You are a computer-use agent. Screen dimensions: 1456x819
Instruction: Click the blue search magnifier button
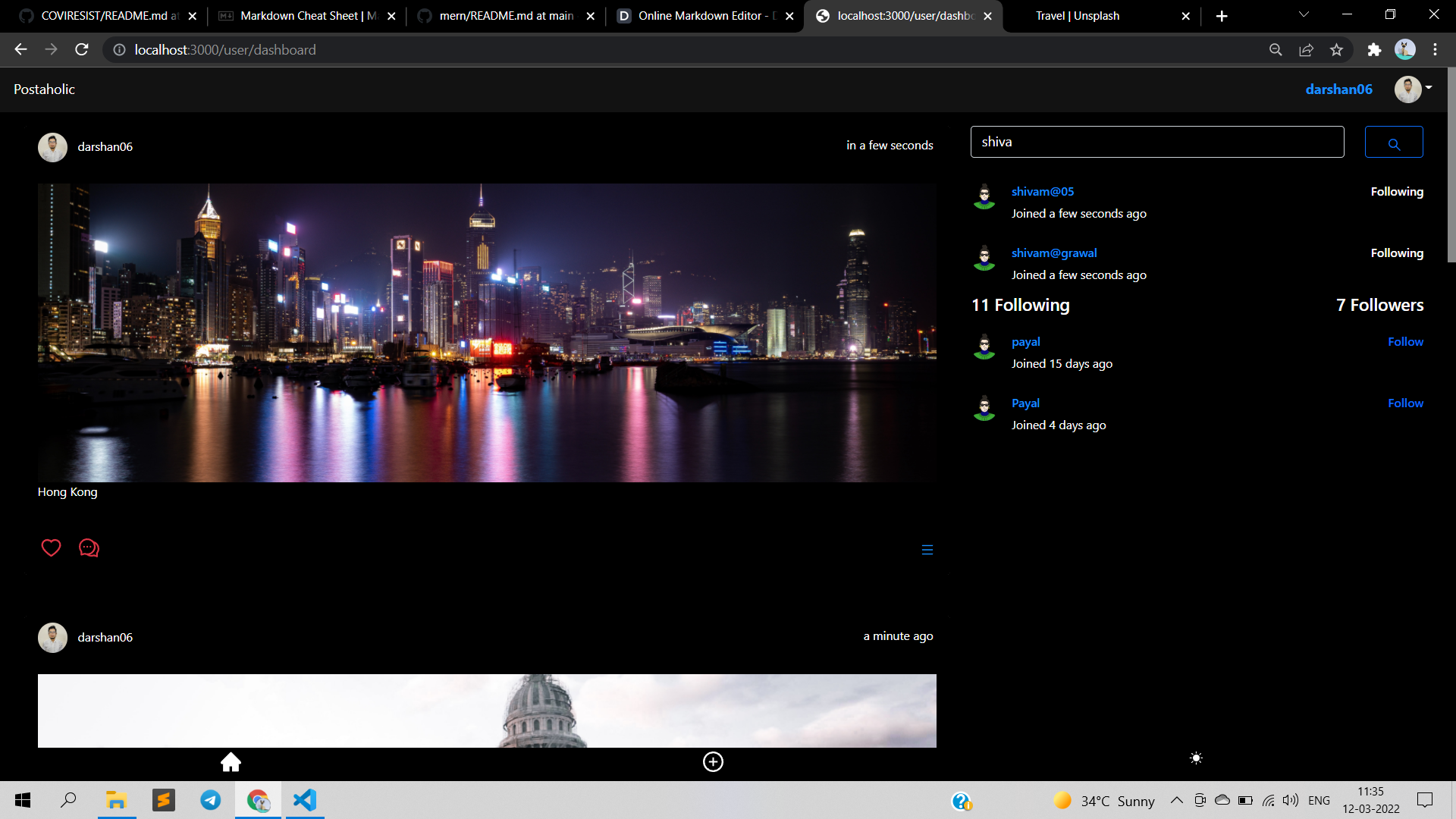[1393, 143]
